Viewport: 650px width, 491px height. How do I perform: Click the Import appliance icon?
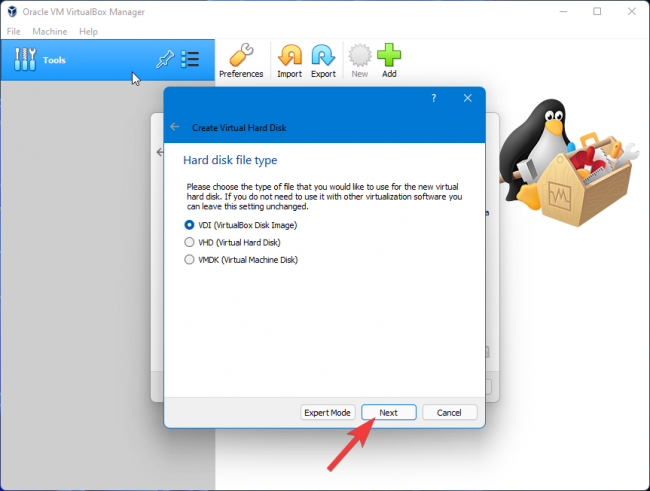[289, 61]
